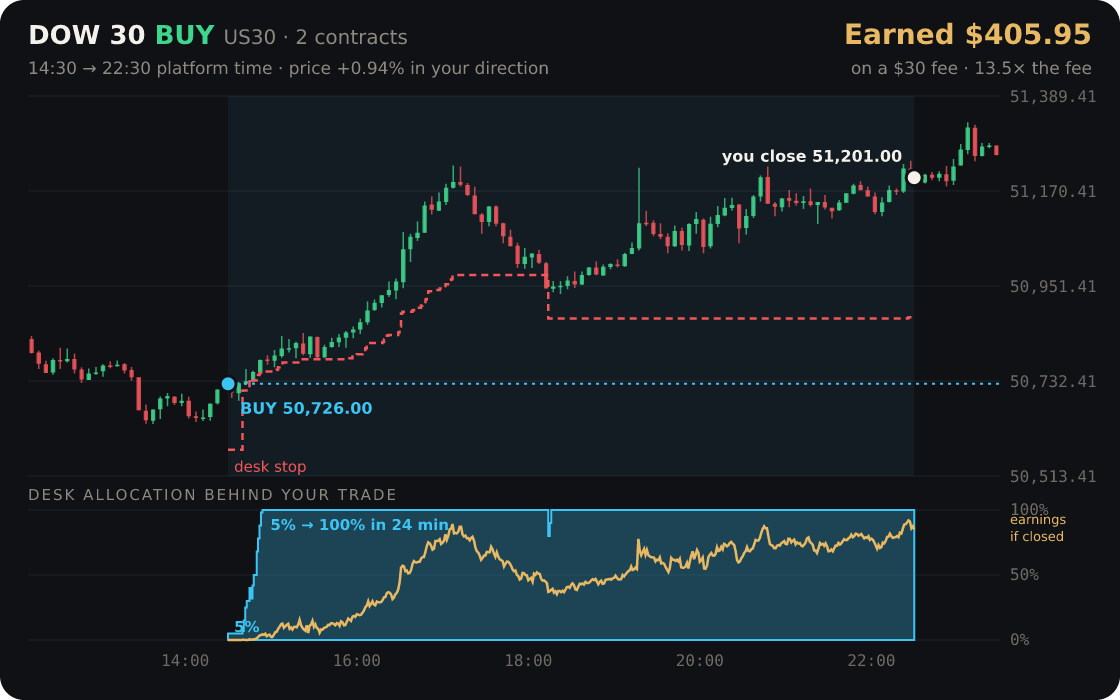
Task: Click the 51,389.41 price axis label
Action: coord(1052,96)
